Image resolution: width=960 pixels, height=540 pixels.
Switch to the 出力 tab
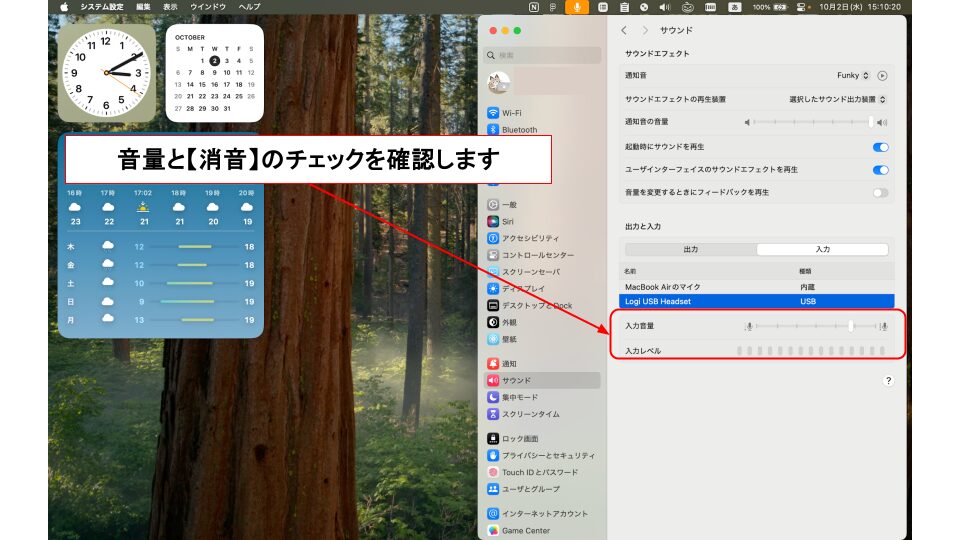pyautogui.click(x=690, y=249)
